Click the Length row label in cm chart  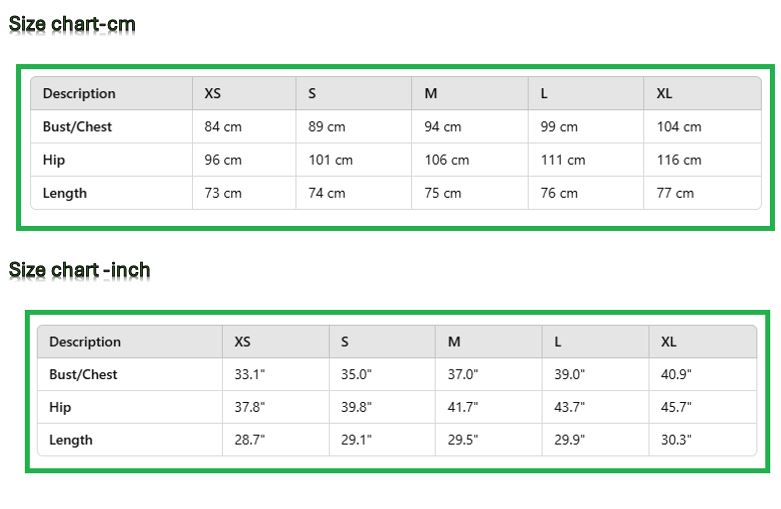65,193
